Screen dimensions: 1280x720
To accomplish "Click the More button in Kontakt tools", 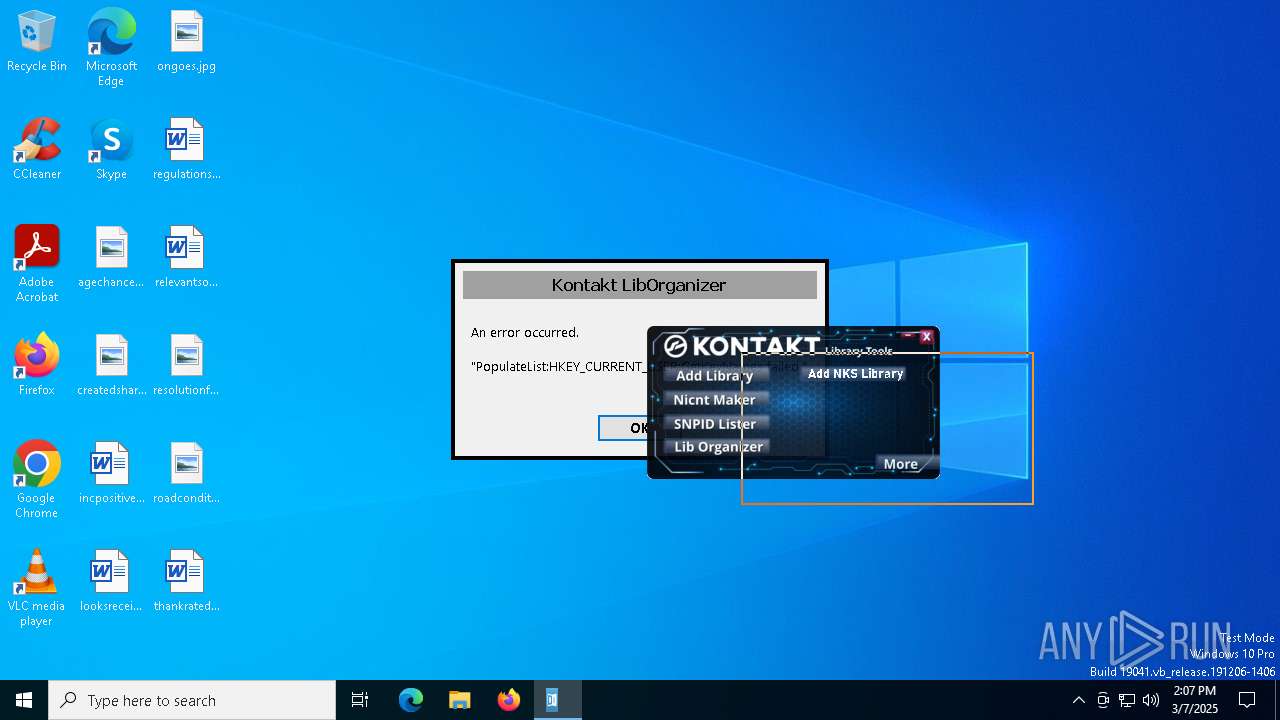I will 900,464.
